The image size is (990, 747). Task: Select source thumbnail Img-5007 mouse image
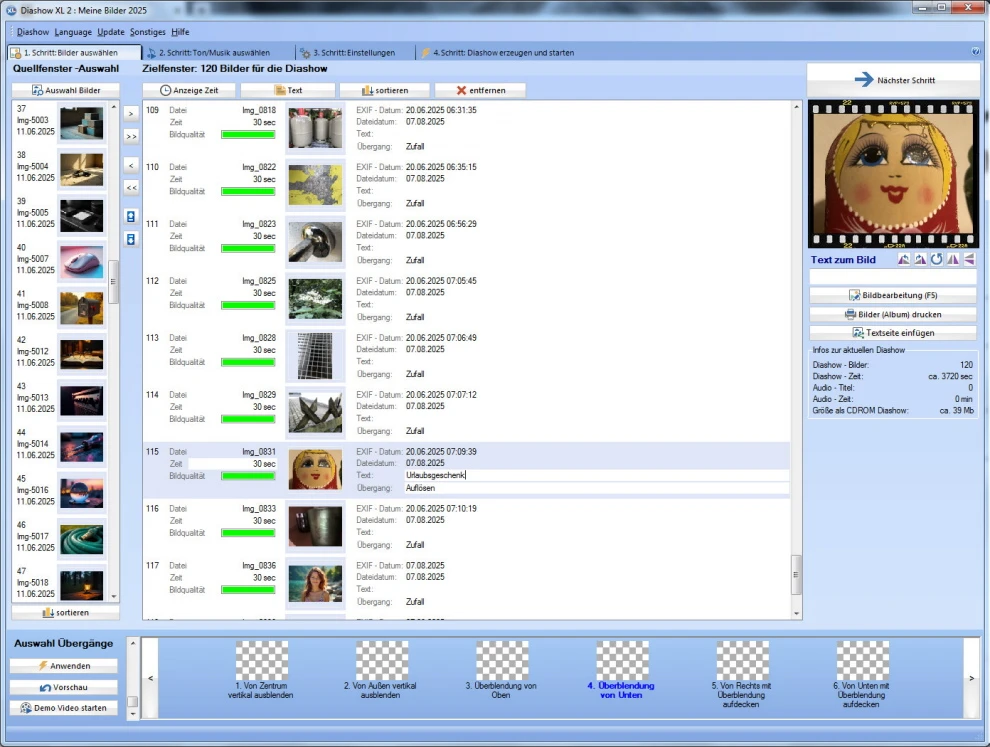click(81, 261)
